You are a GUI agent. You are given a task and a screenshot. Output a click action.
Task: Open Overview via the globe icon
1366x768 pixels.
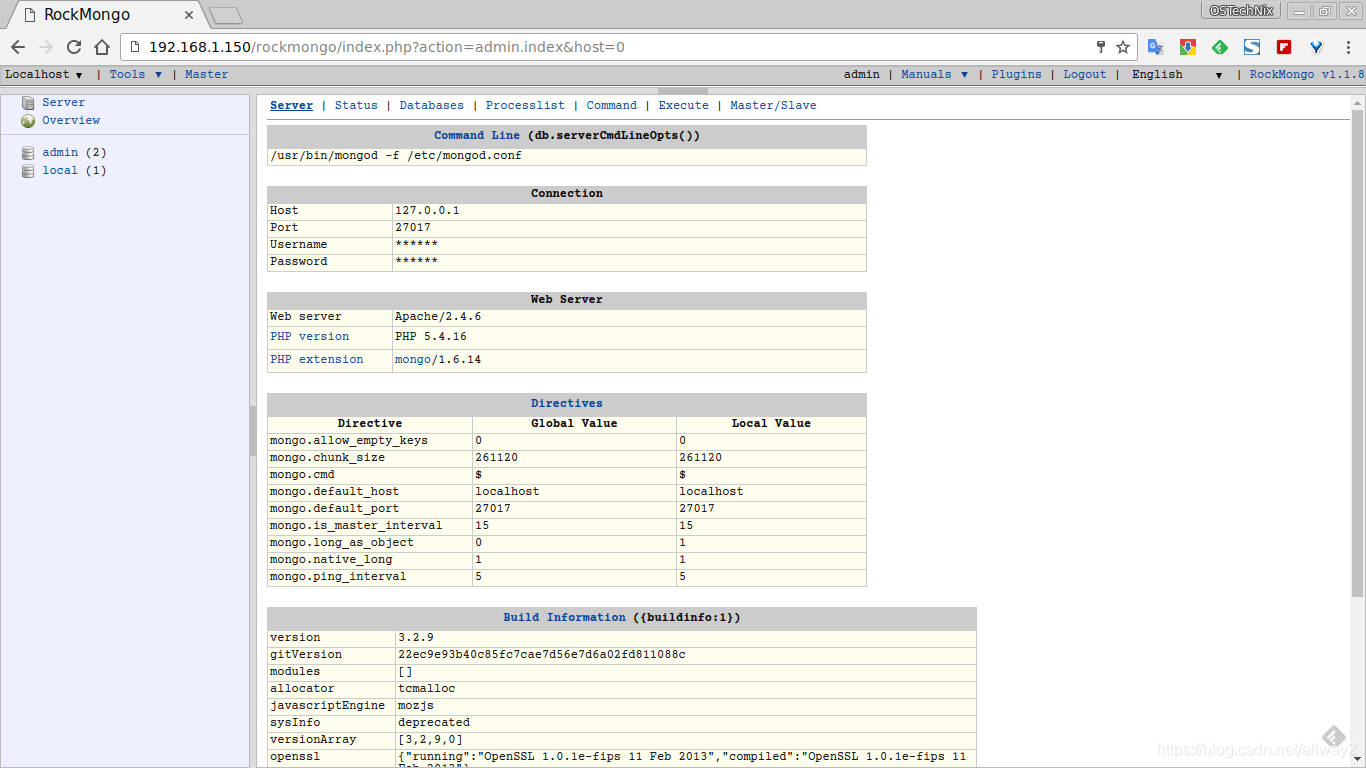[29, 120]
